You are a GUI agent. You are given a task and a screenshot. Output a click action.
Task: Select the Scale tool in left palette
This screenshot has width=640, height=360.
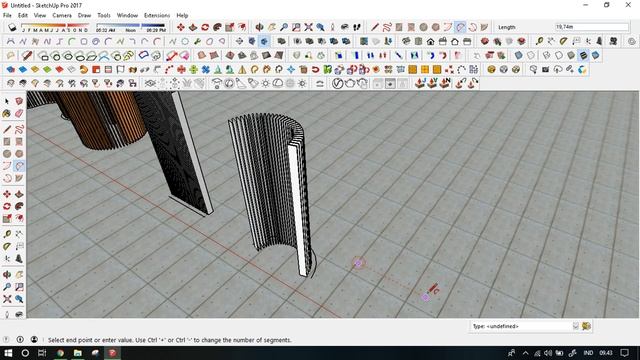[x=7, y=218]
